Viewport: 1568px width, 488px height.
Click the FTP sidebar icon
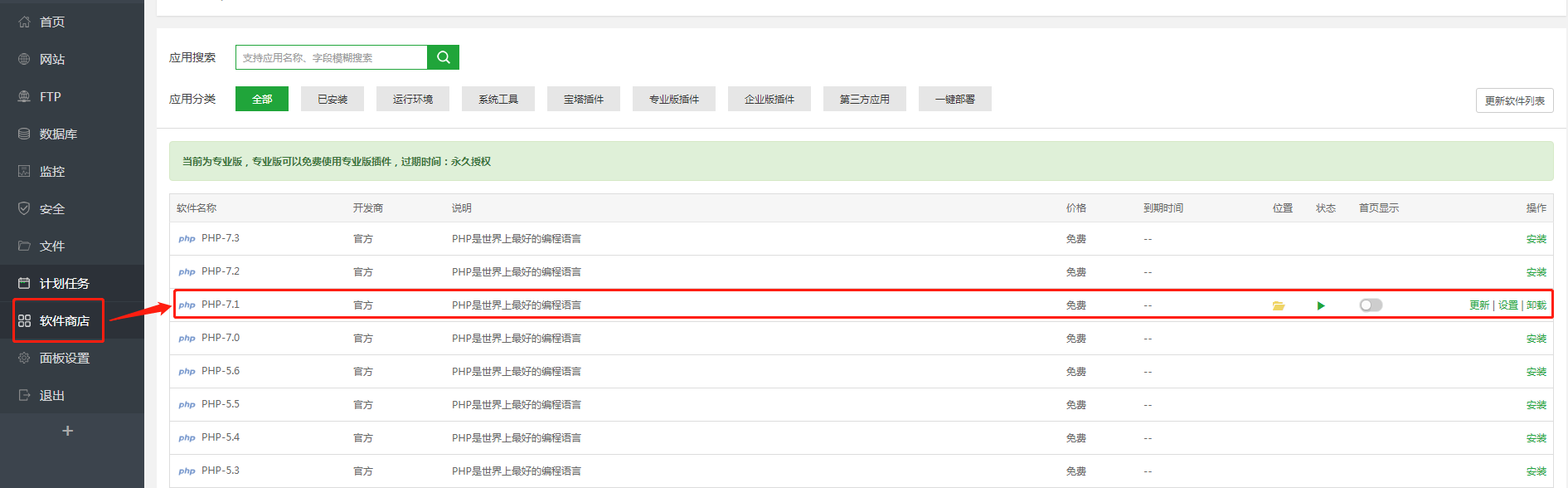point(24,96)
